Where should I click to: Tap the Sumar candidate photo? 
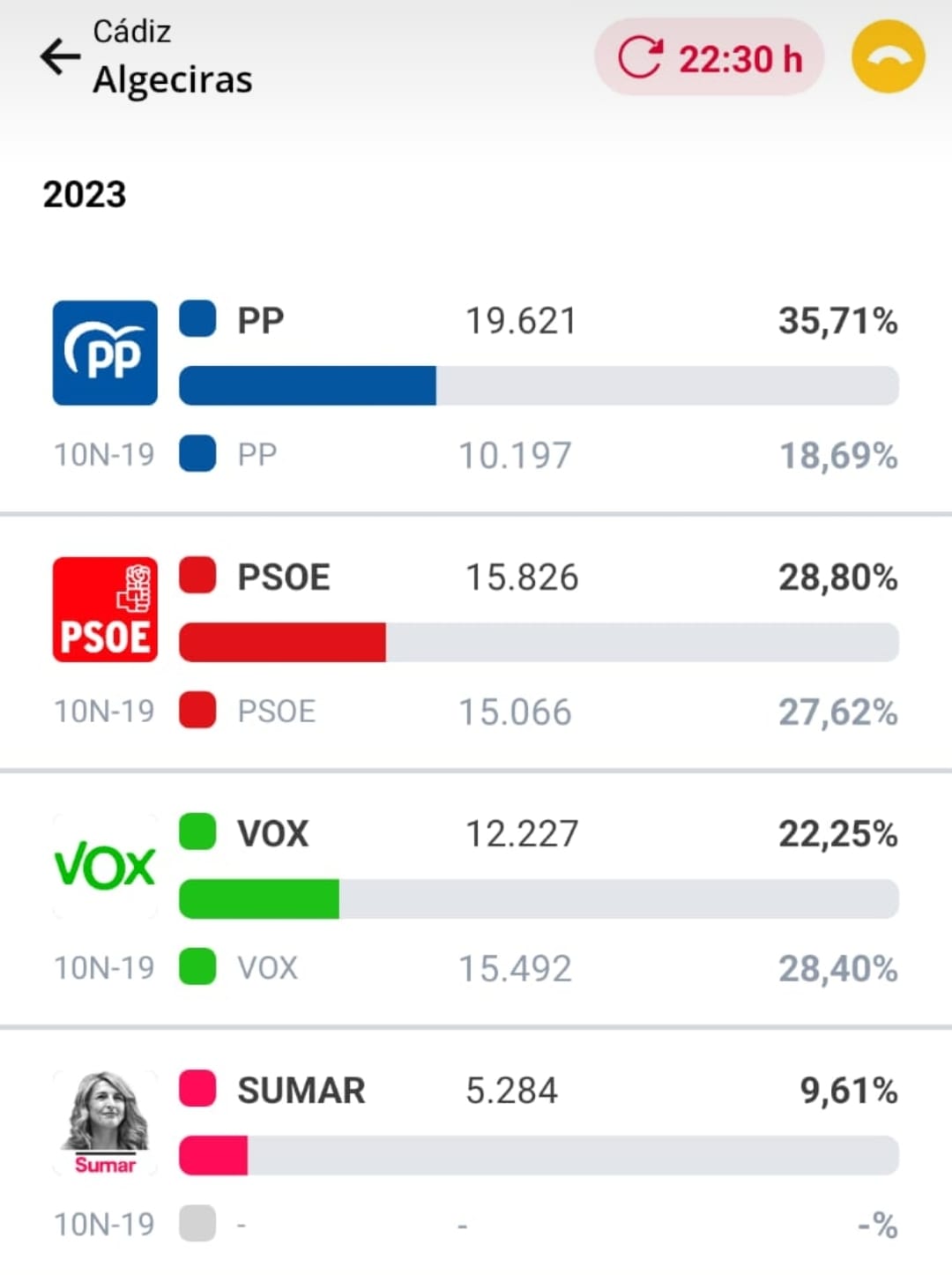pyautogui.click(x=105, y=1122)
